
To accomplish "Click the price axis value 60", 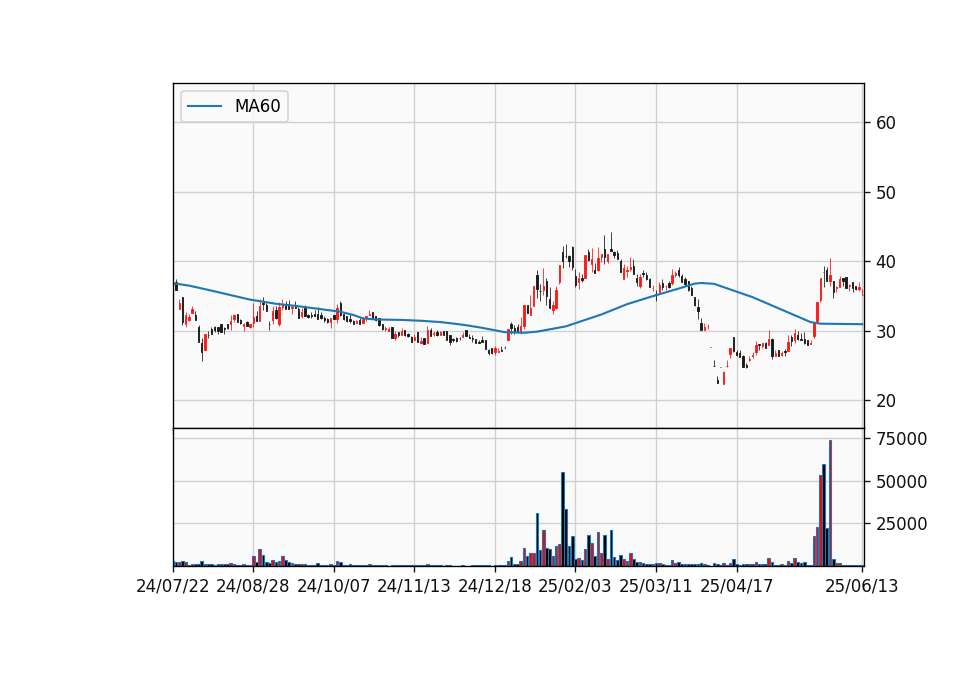I will [886, 123].
